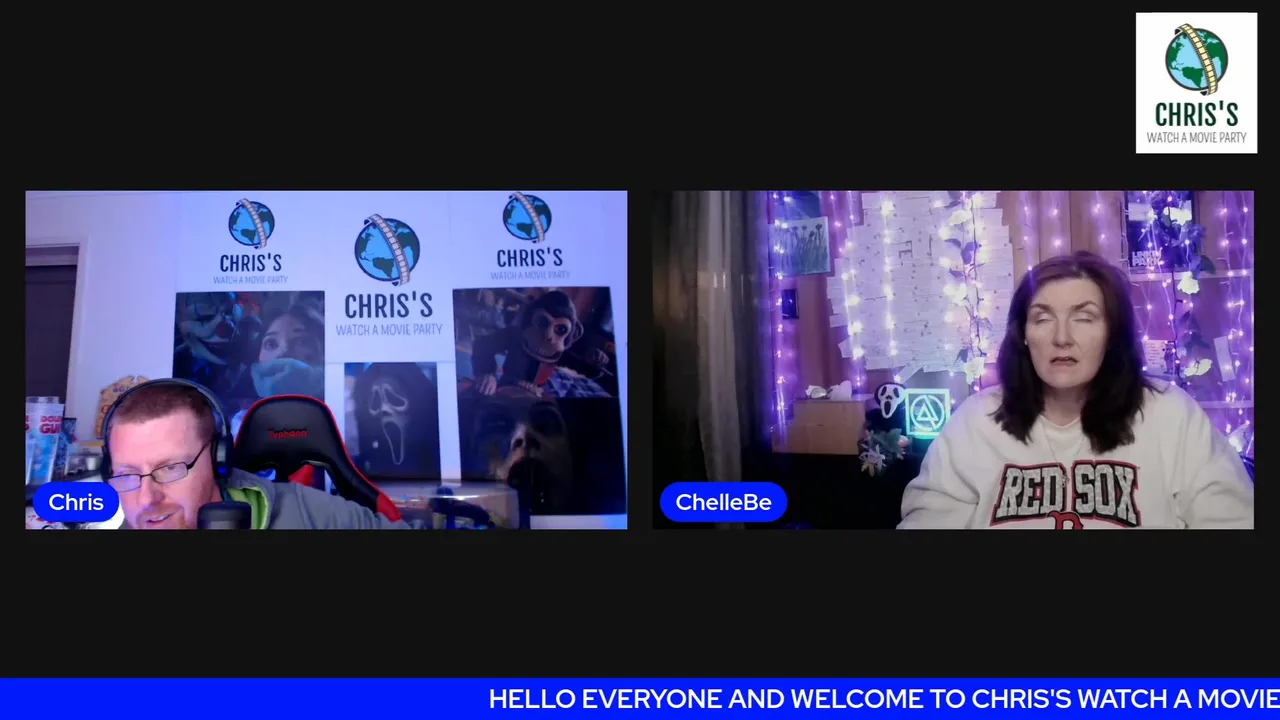Click the neon triangle sign in ChelleBe's feed
Screen dimensions: 1280x720
[x=926, y=414]
